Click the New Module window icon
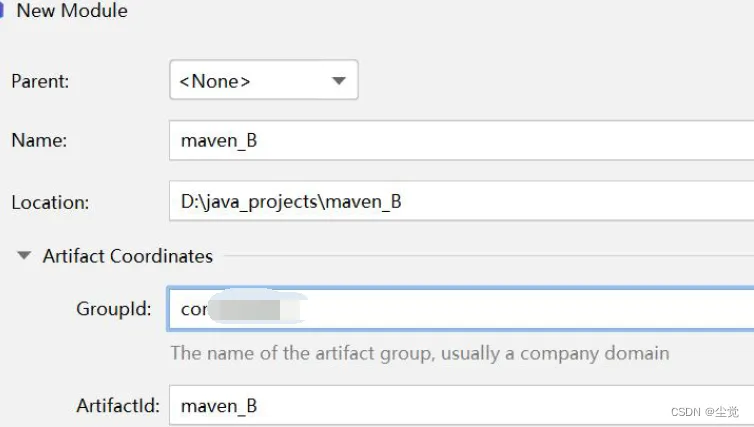 pos(3,12)
